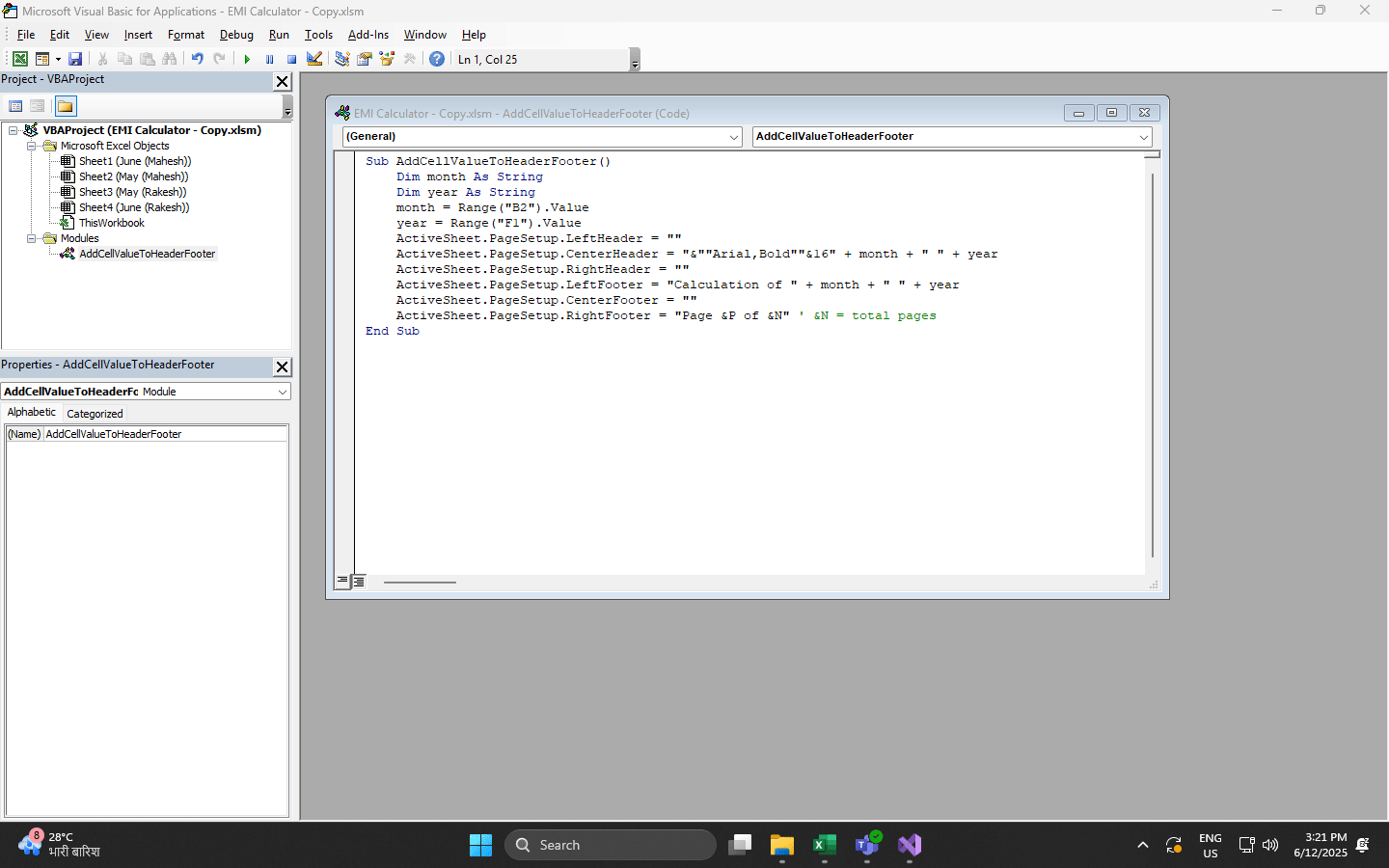1389x868 pixels.
Task: Open the Debug menu
Action: 236,35
